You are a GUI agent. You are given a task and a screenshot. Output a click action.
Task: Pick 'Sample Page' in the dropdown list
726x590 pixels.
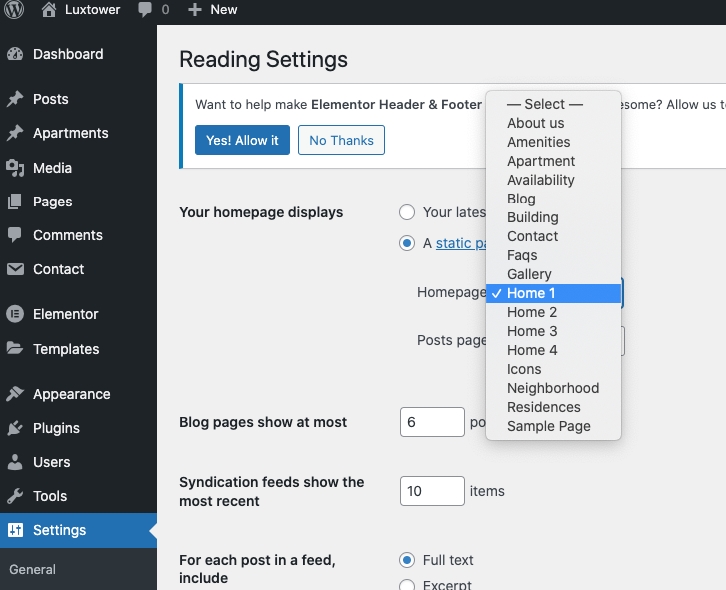tap(548, 426)
